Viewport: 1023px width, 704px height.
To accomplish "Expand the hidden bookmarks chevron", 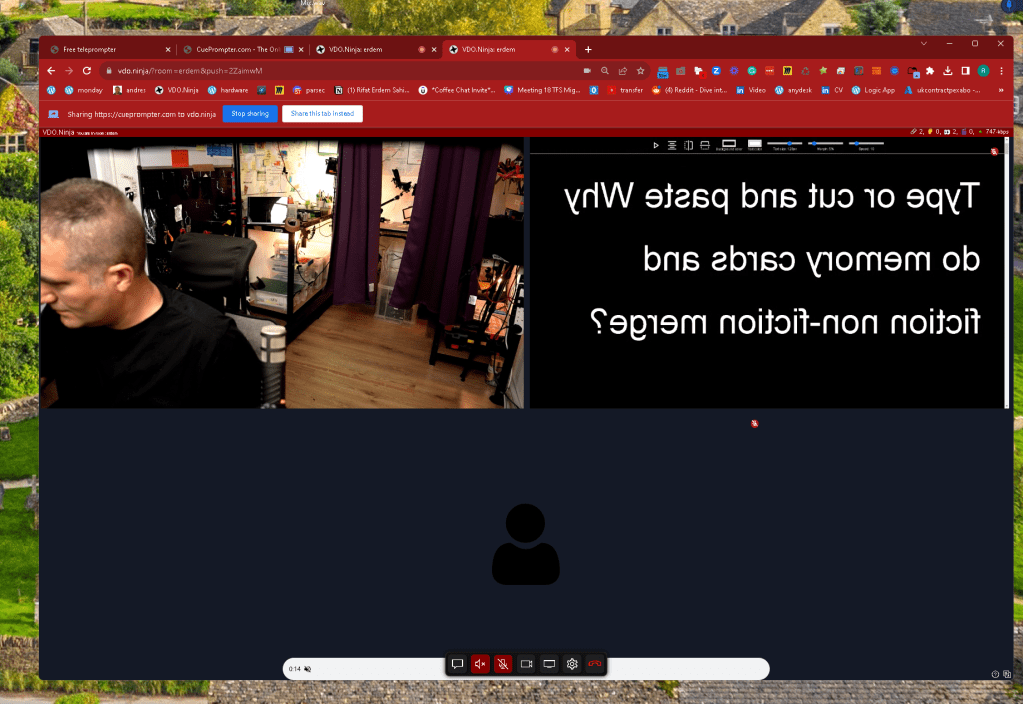I will coord(1001,90).
